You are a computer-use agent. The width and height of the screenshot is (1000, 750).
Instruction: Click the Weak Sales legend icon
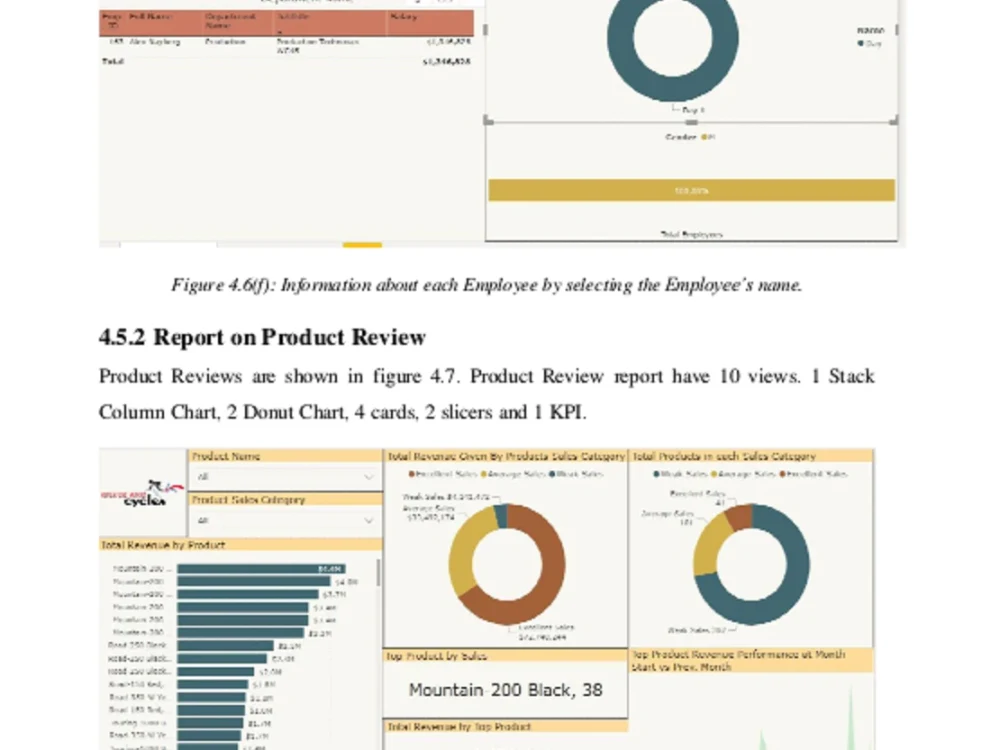click(554, 473)
